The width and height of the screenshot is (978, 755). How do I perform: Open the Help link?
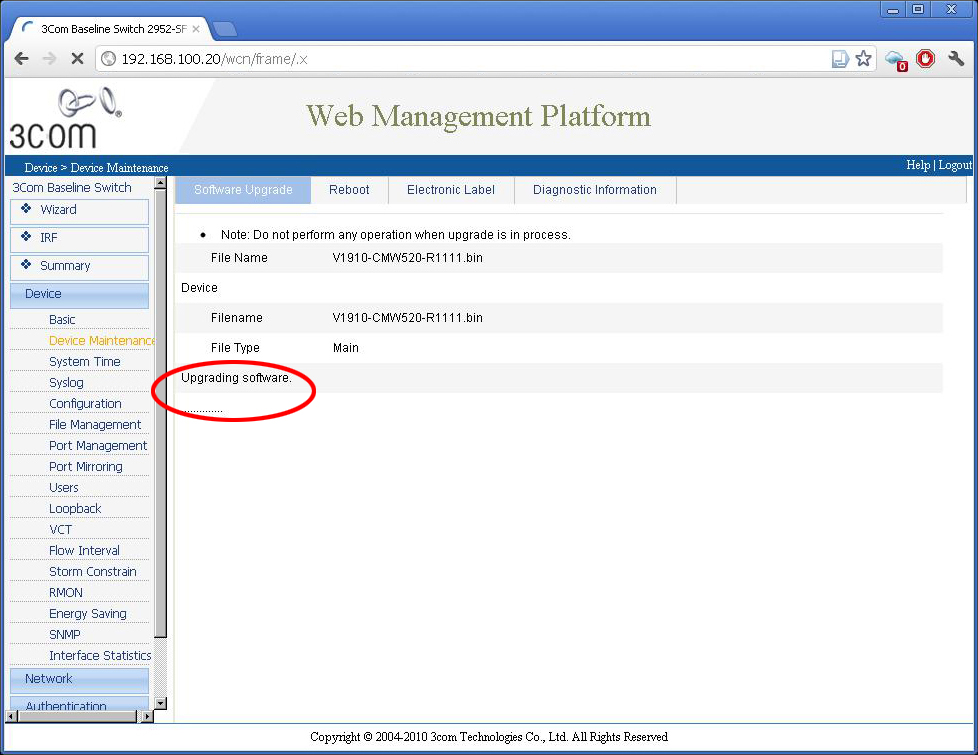pos(918,165)
